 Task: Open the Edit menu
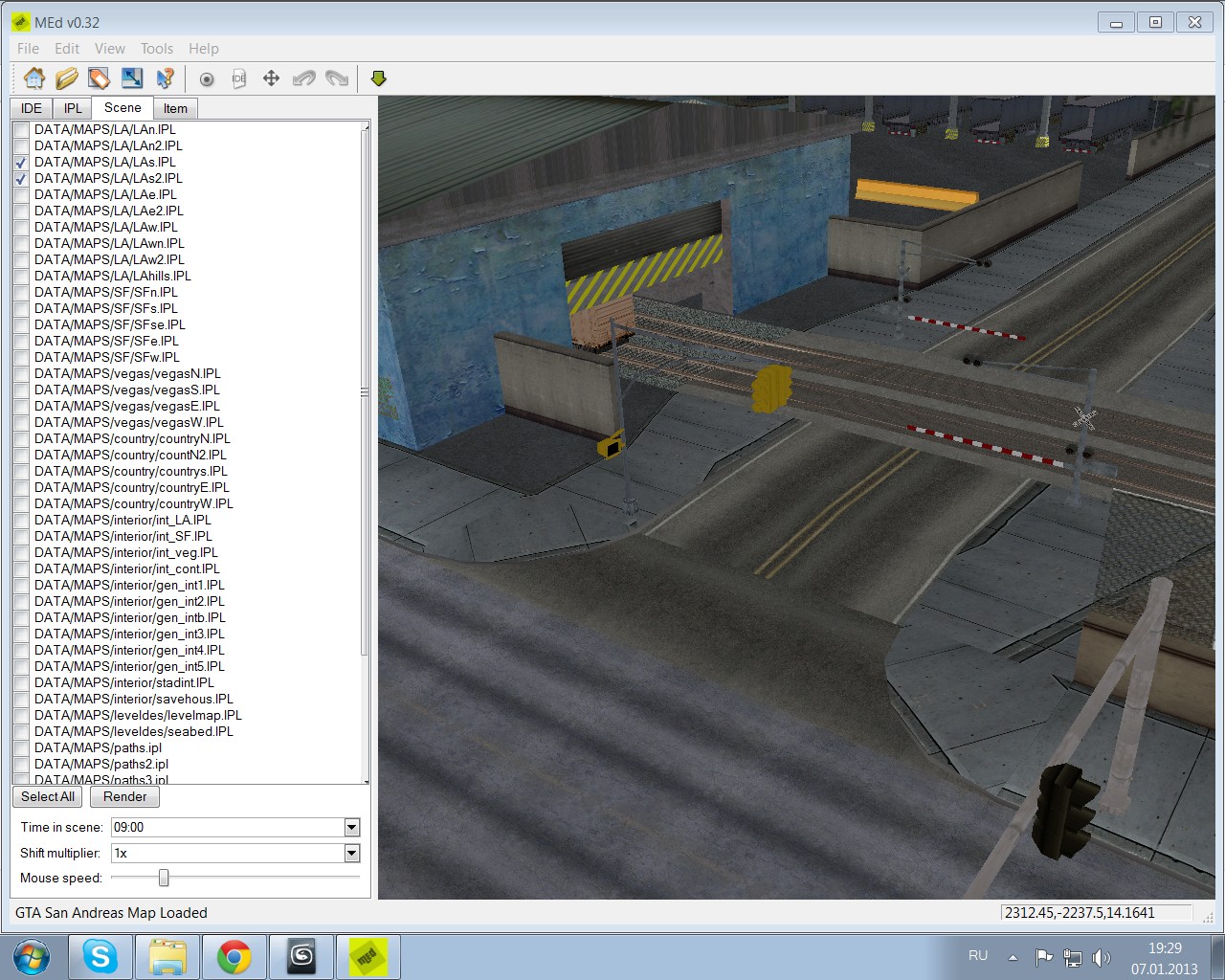point(67,48)
